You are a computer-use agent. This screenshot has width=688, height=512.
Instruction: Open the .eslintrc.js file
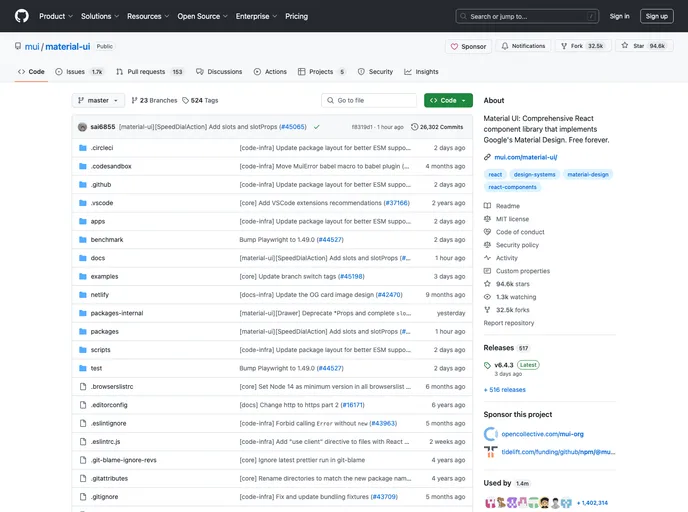pos(105,441)
